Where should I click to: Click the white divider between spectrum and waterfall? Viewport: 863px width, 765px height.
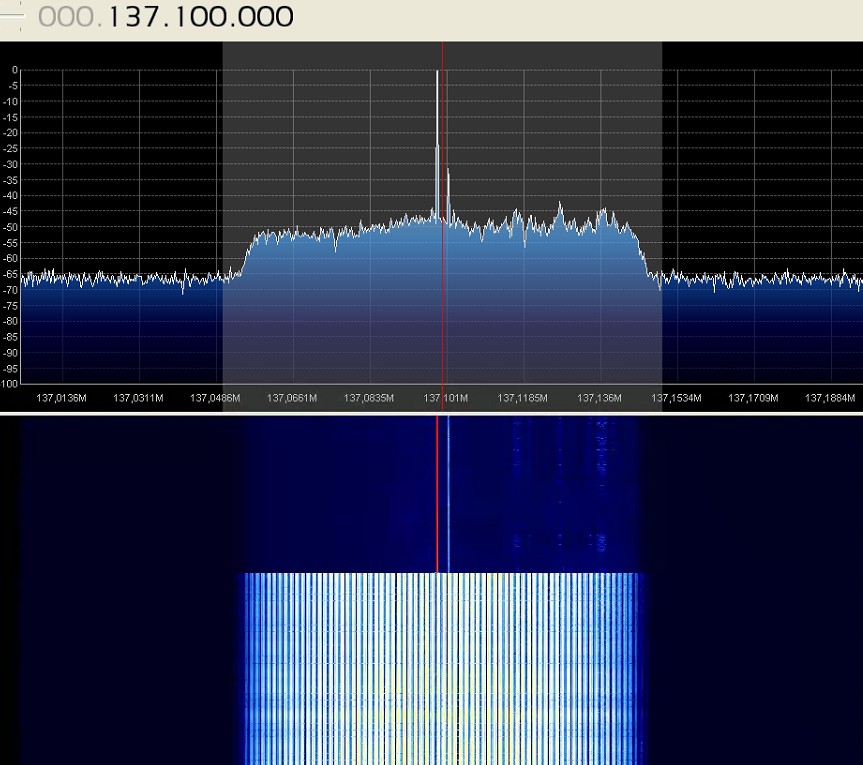[431, 413]
